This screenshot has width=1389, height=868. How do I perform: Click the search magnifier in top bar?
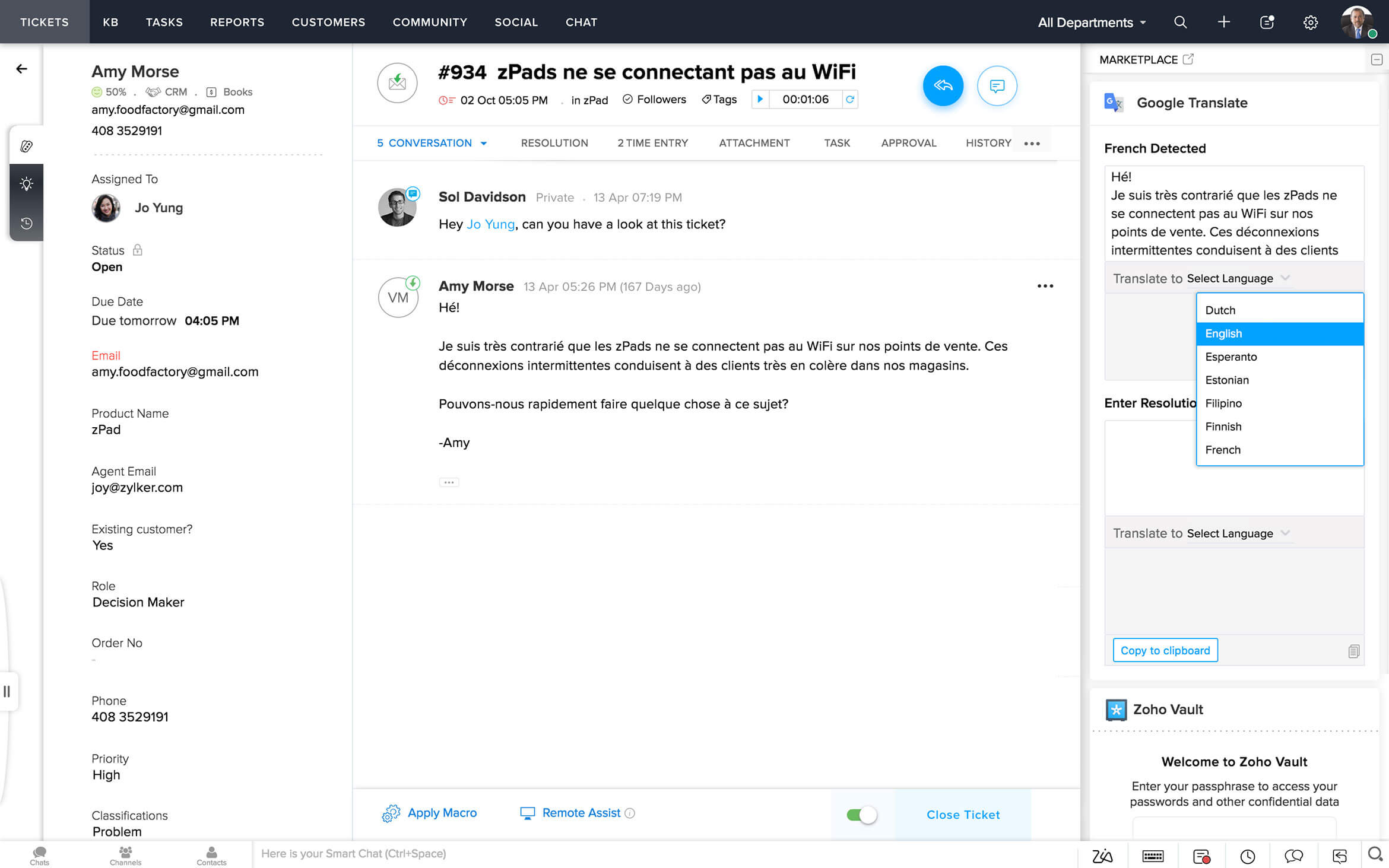pyautogui.click(x=1180, y=22)
